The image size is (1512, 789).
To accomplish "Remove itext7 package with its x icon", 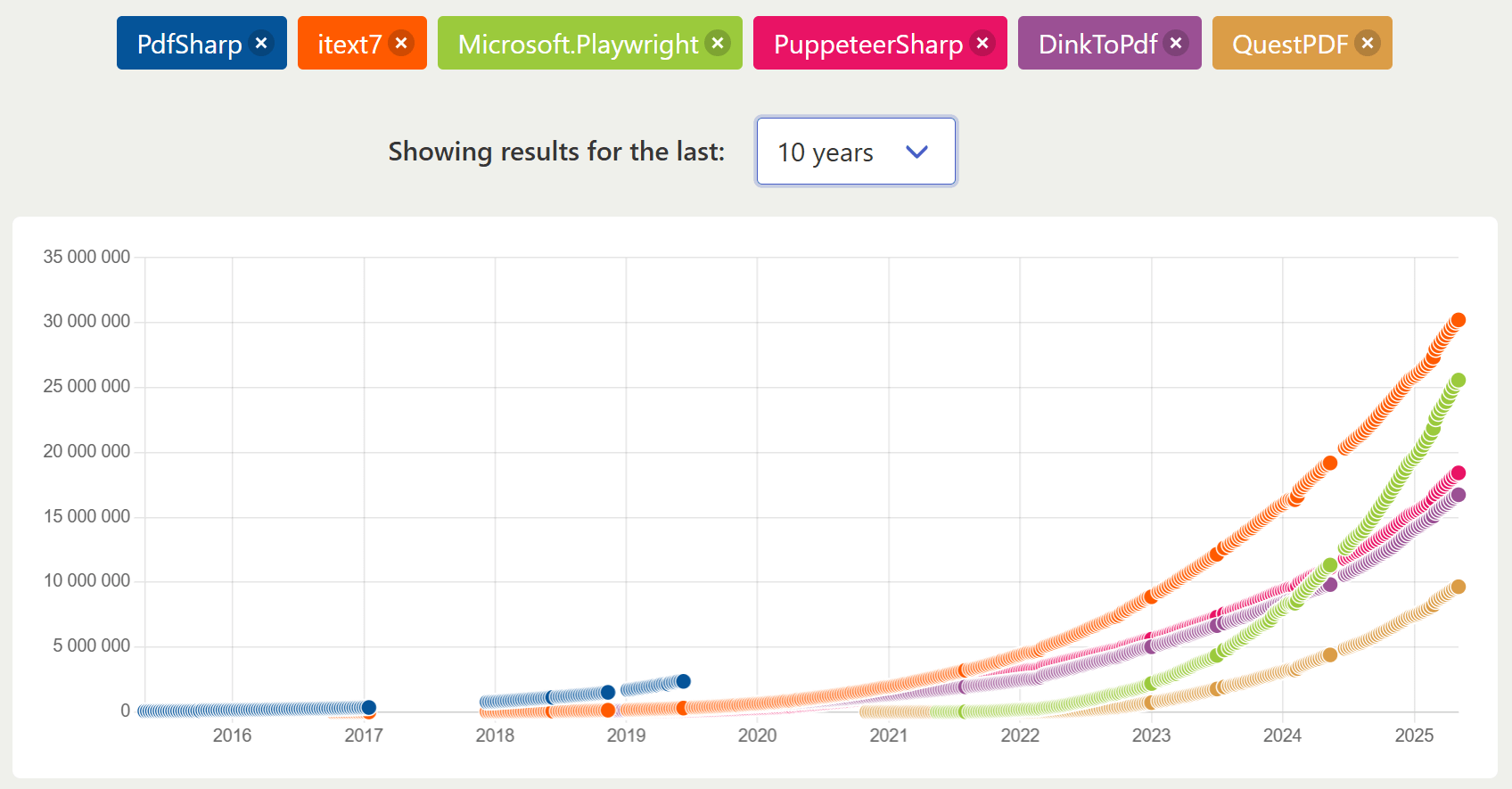I will (x=401, y=43).
